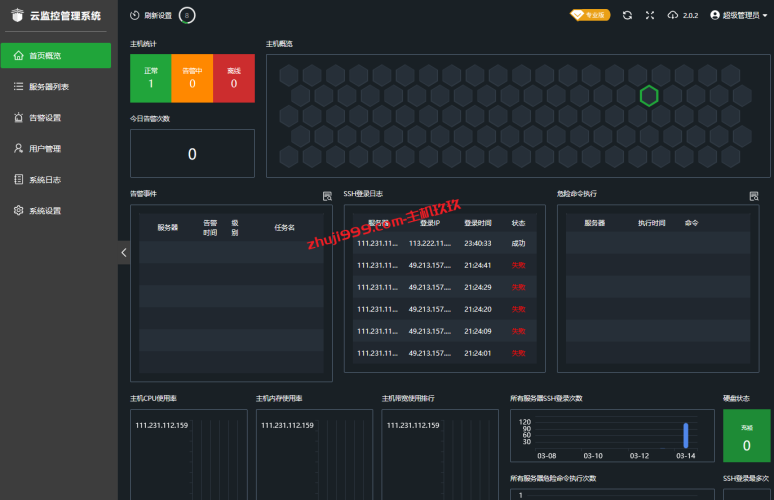Screen dimensions: 774x500
Task: Click the alarm bell icon beside 告警设置
Action: coord(18,117)
